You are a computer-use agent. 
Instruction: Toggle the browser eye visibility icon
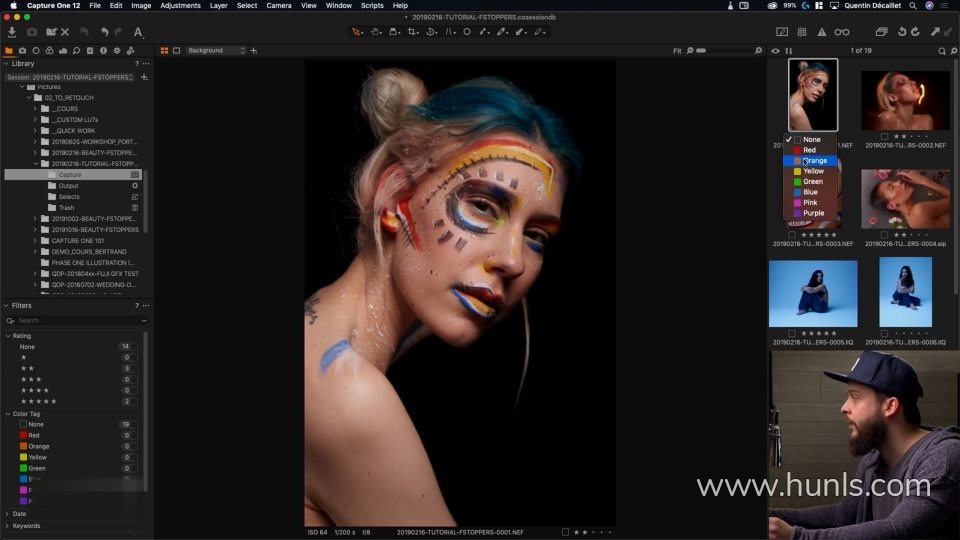pos(775,50)
